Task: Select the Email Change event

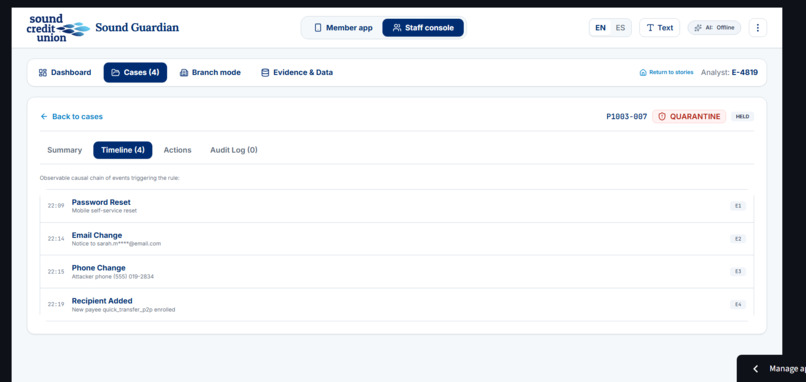Action: (x=397, y=239)
